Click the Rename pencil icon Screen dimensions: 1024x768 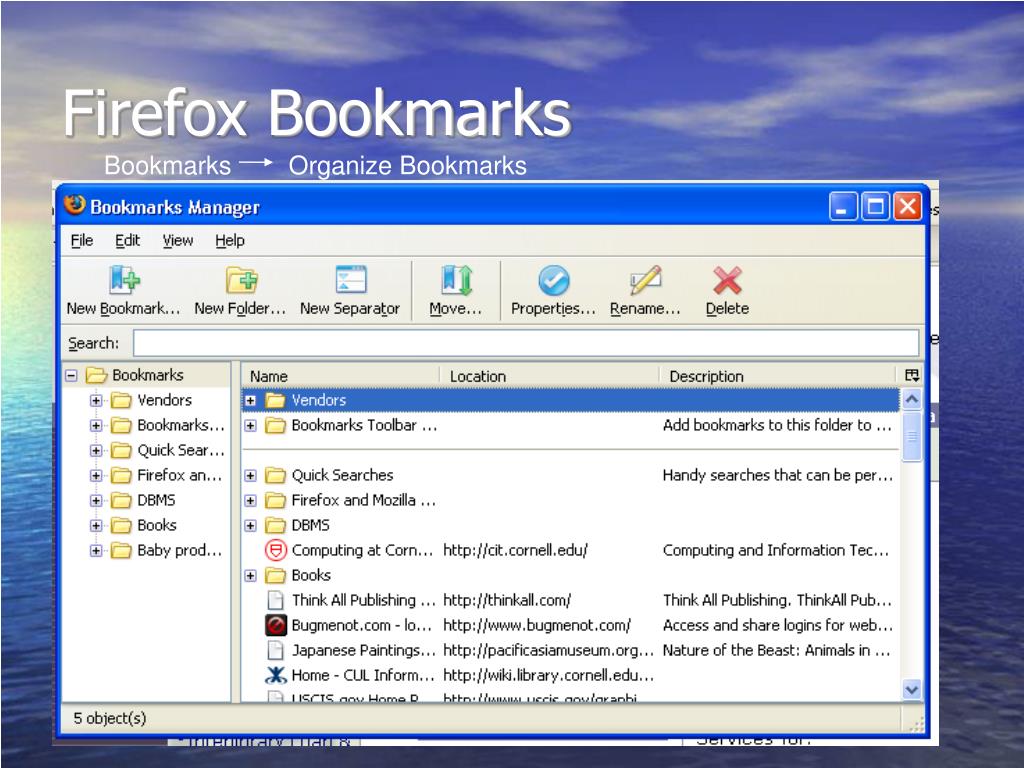point(645,280)
